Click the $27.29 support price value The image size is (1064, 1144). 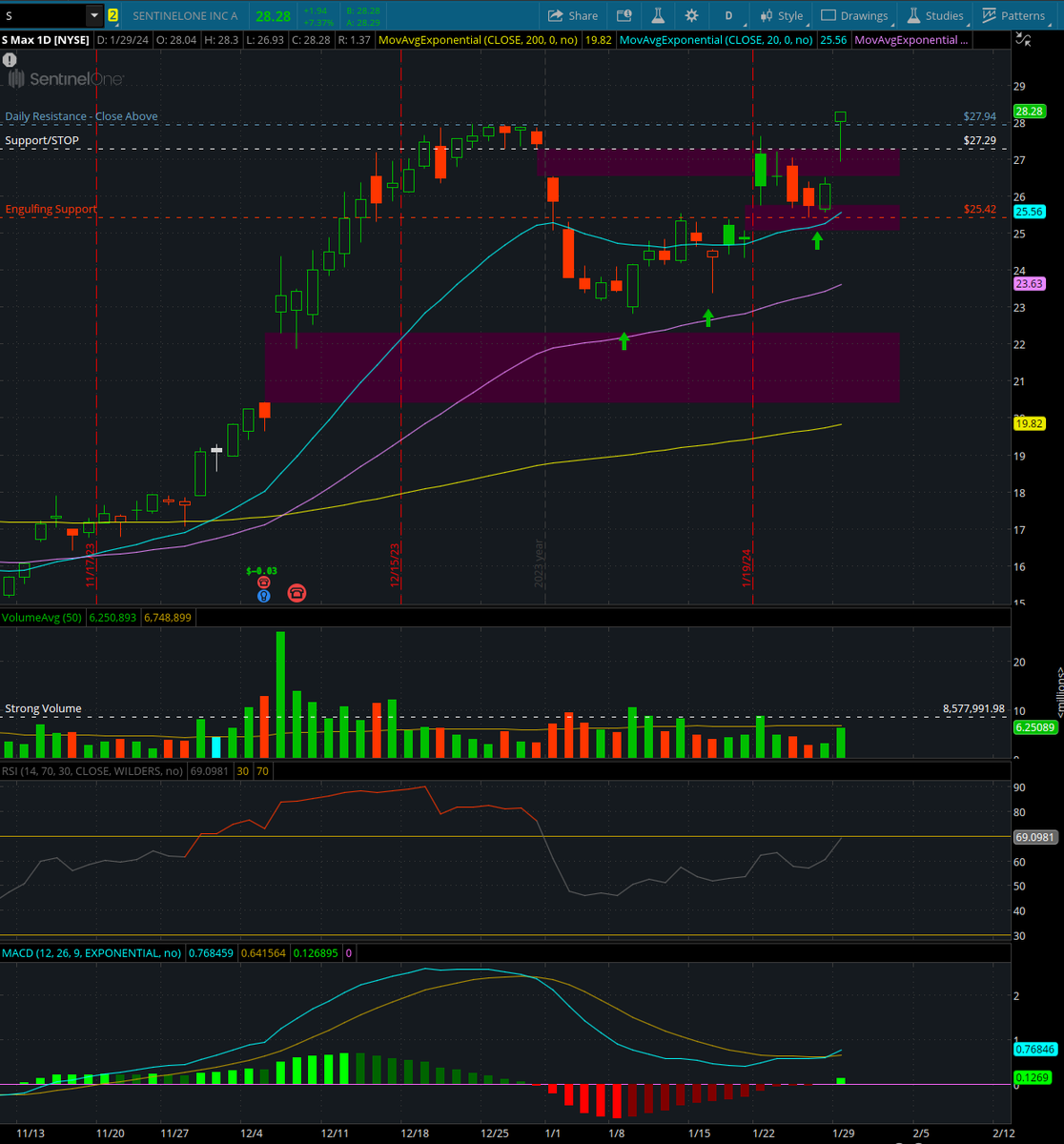pyautogui.click(x=979, y=140)
